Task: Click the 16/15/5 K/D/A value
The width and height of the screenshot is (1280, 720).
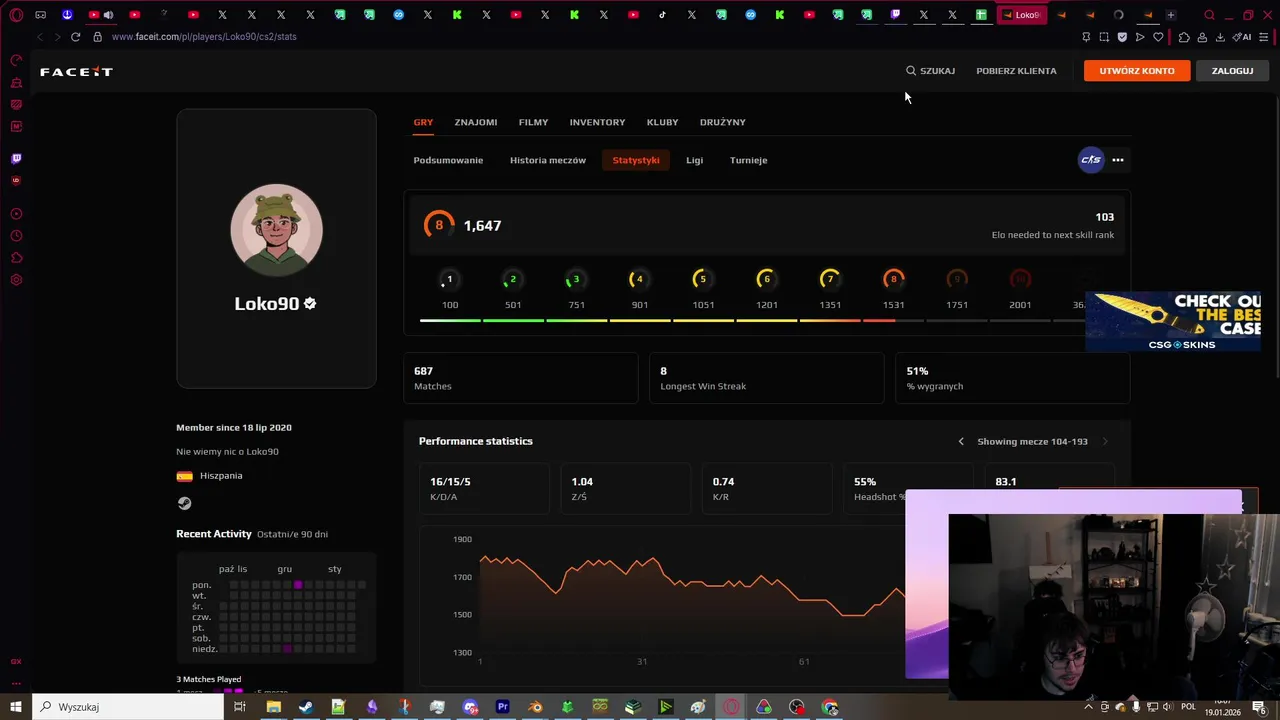Action: coord(450,482)
